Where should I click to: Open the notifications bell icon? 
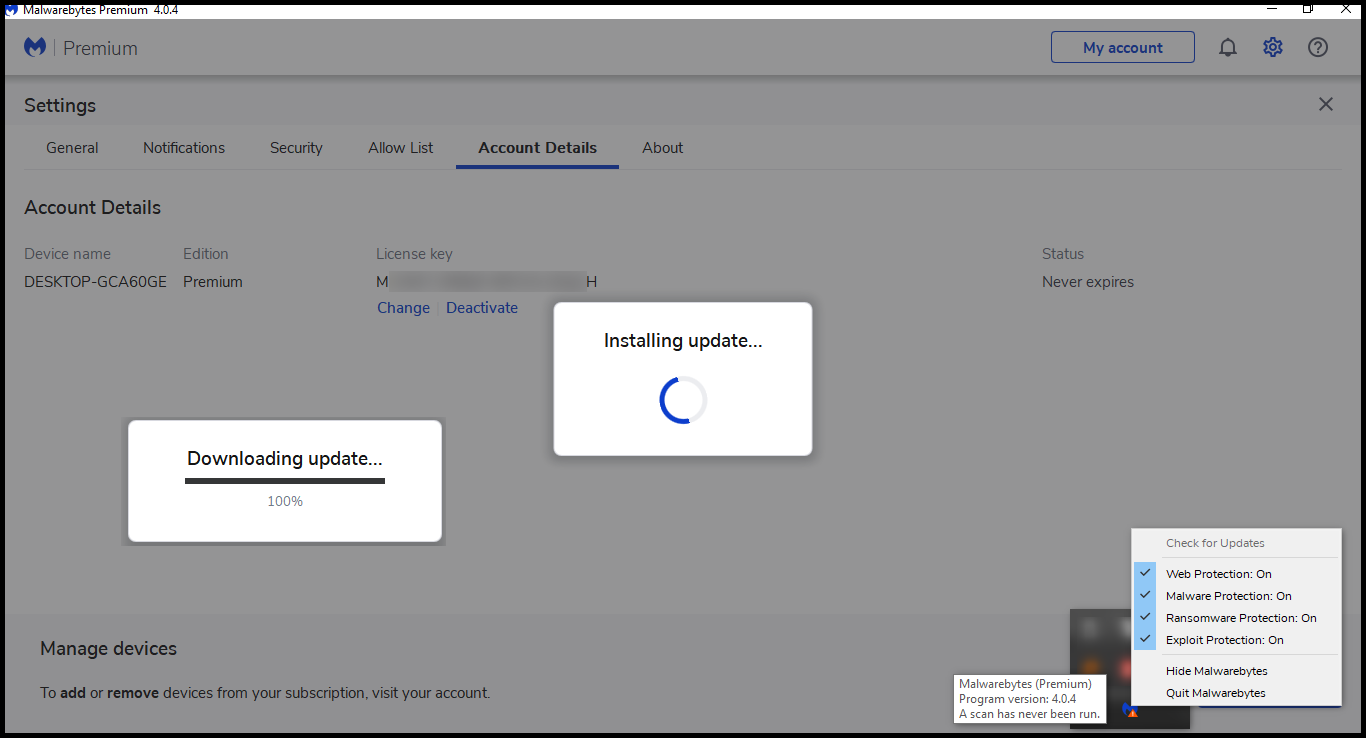click(1228, 47)
